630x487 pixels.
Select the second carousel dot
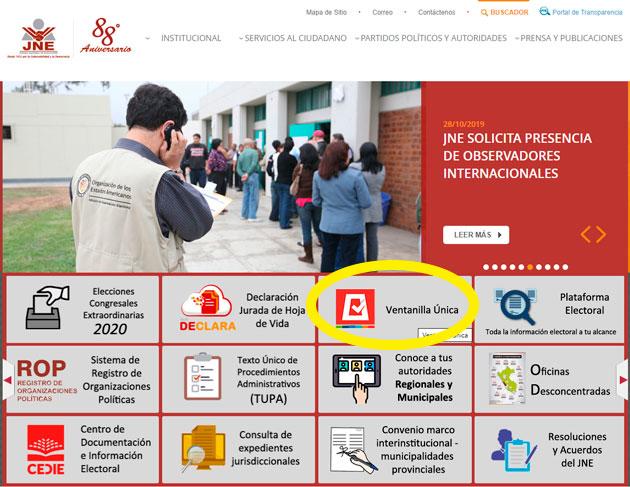click(495, 267)
